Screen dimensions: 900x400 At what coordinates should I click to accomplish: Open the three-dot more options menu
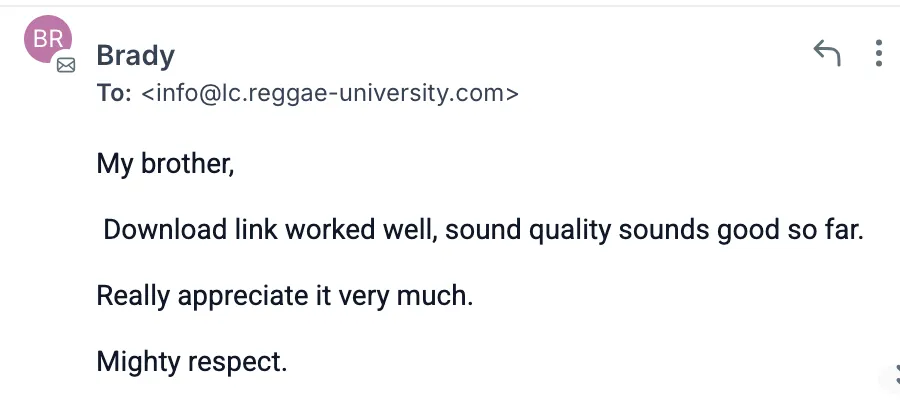click(878, 53)
